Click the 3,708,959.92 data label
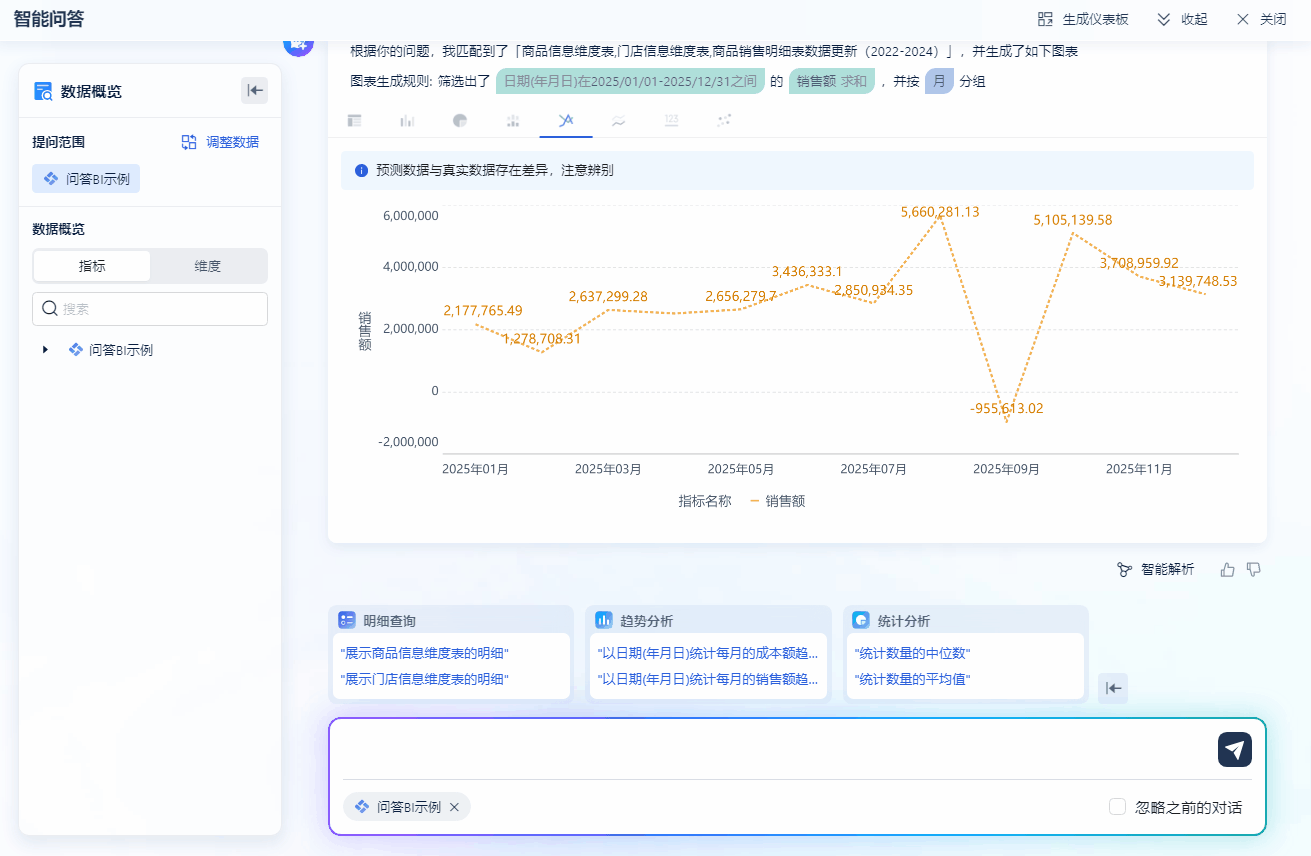 [x=1139, y=263]
